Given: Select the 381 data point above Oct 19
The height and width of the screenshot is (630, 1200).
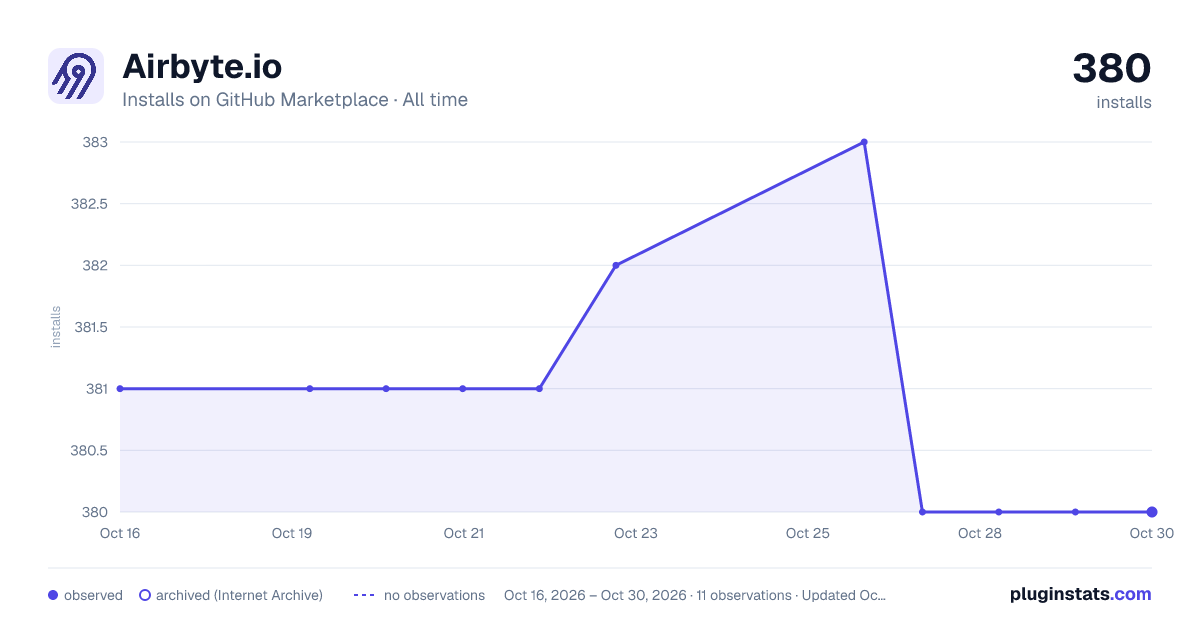Looking at the screenshot, I should (x=310, y=388).
